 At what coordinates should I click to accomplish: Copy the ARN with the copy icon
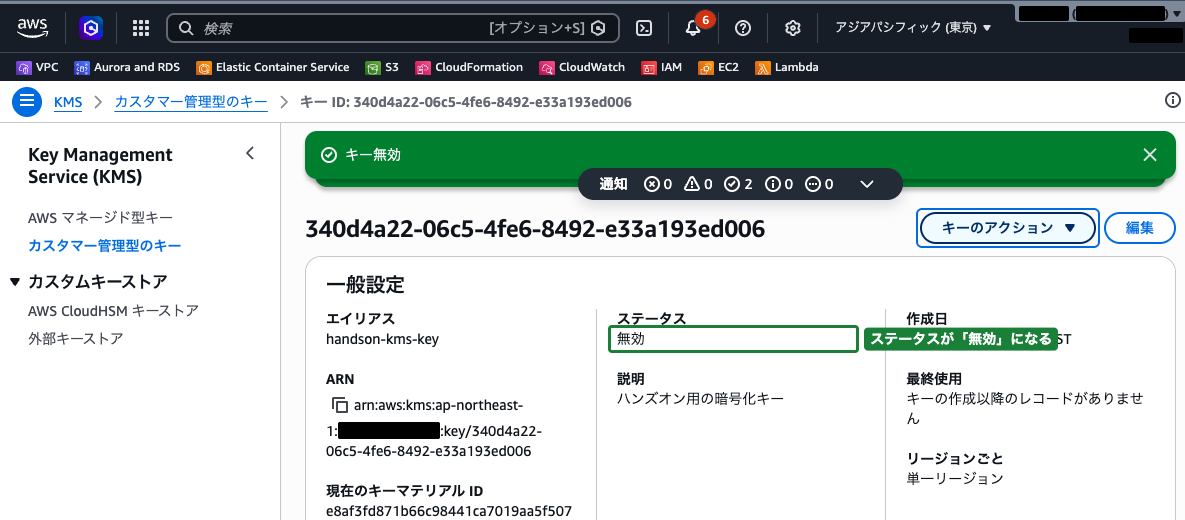tap(339, 404)
